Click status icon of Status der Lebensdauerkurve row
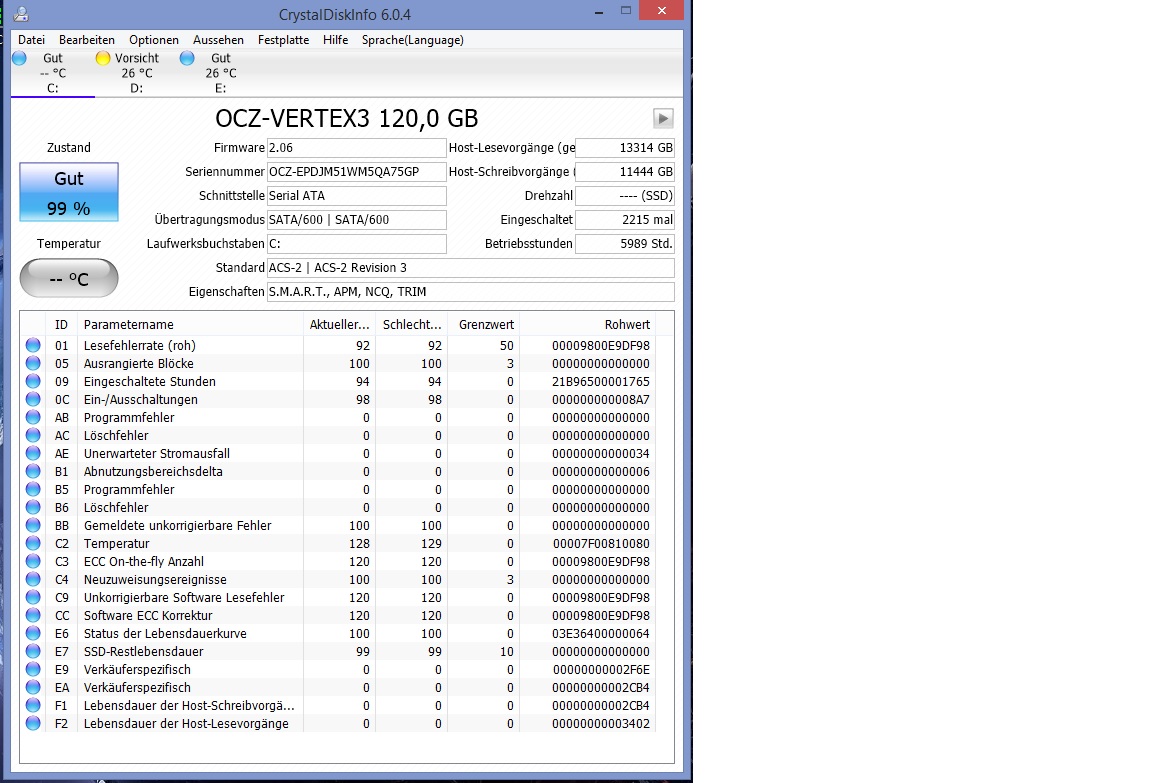The height and width of the screenshot is (783, 1152). [33, 633]
